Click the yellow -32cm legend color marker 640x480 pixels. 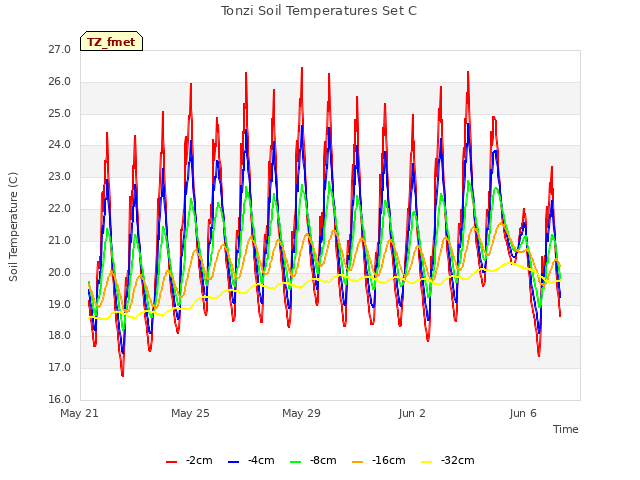(427, 462)
